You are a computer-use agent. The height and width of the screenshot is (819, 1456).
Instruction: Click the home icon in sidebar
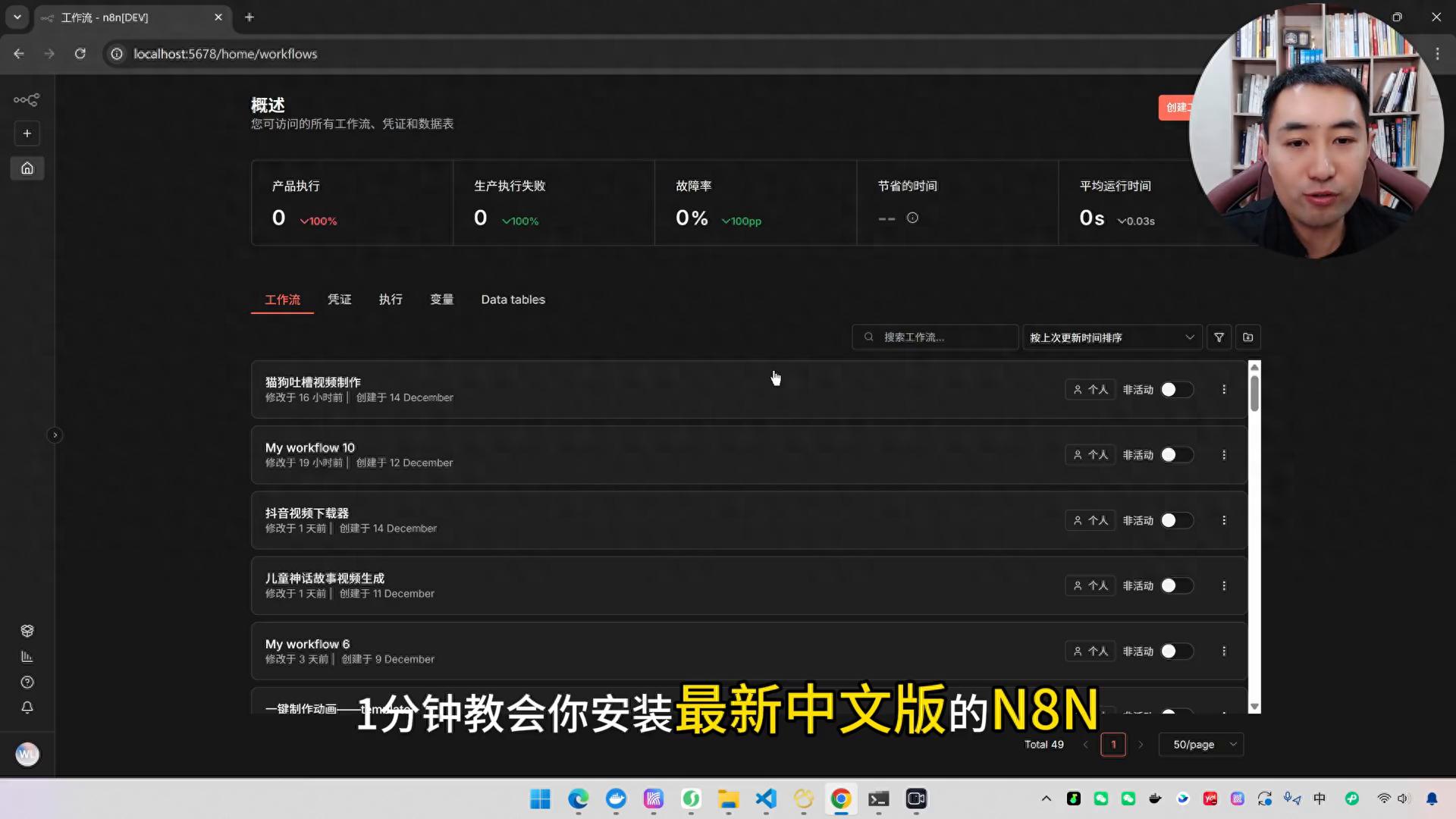[27, 168]
